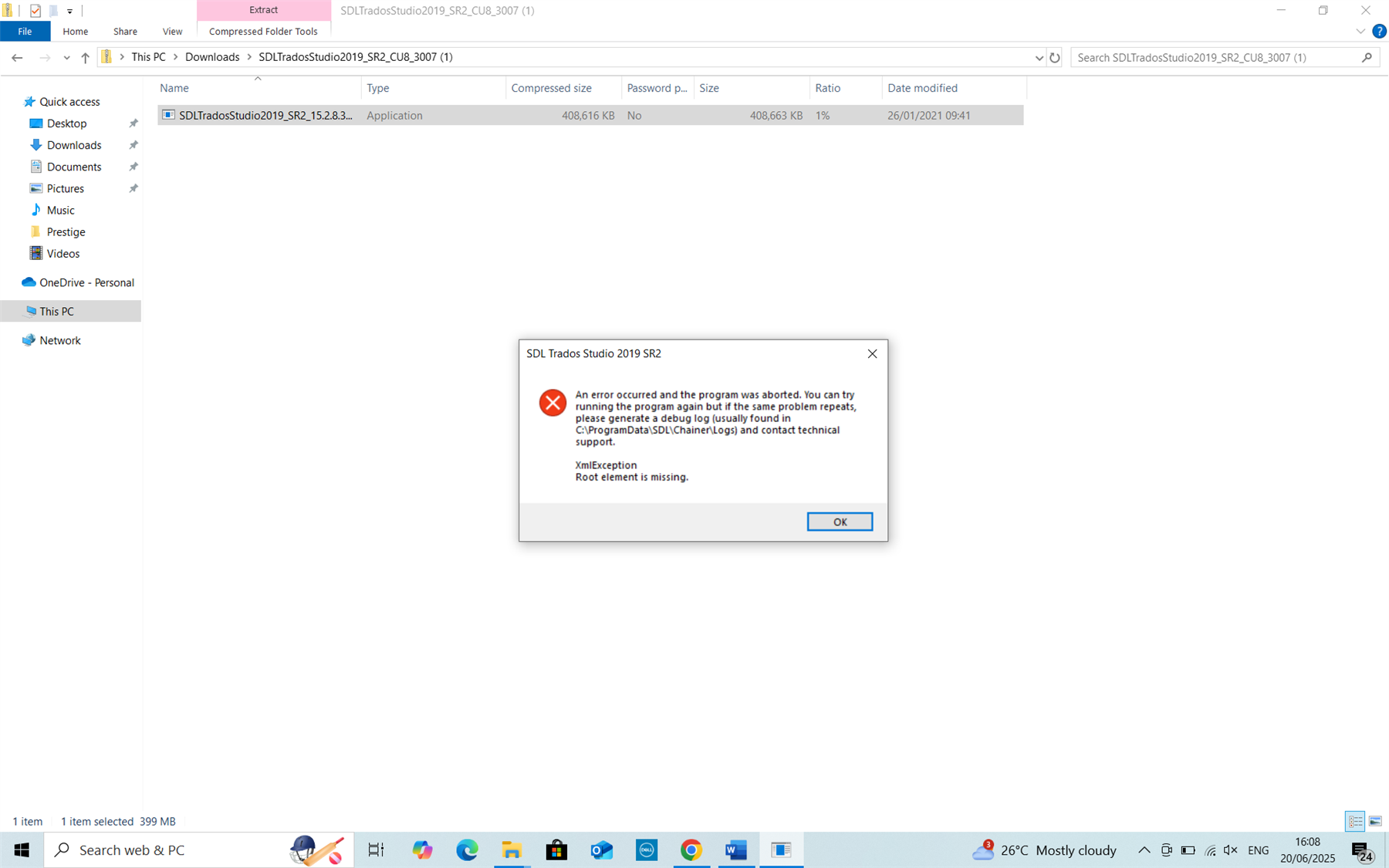1389x868 pixels.
Task: Switch to the View ribbon tab
Action: click(x=172, y=31)
